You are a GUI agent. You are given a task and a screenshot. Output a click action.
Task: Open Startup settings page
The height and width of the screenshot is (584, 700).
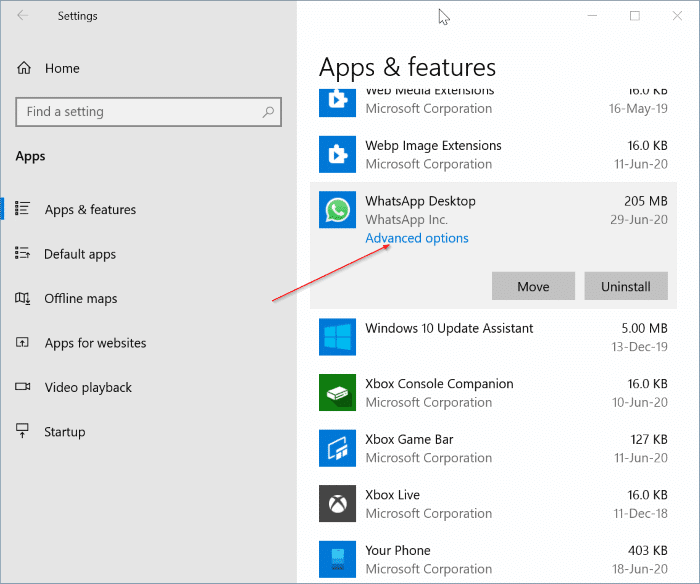click(x=65, y=432)
